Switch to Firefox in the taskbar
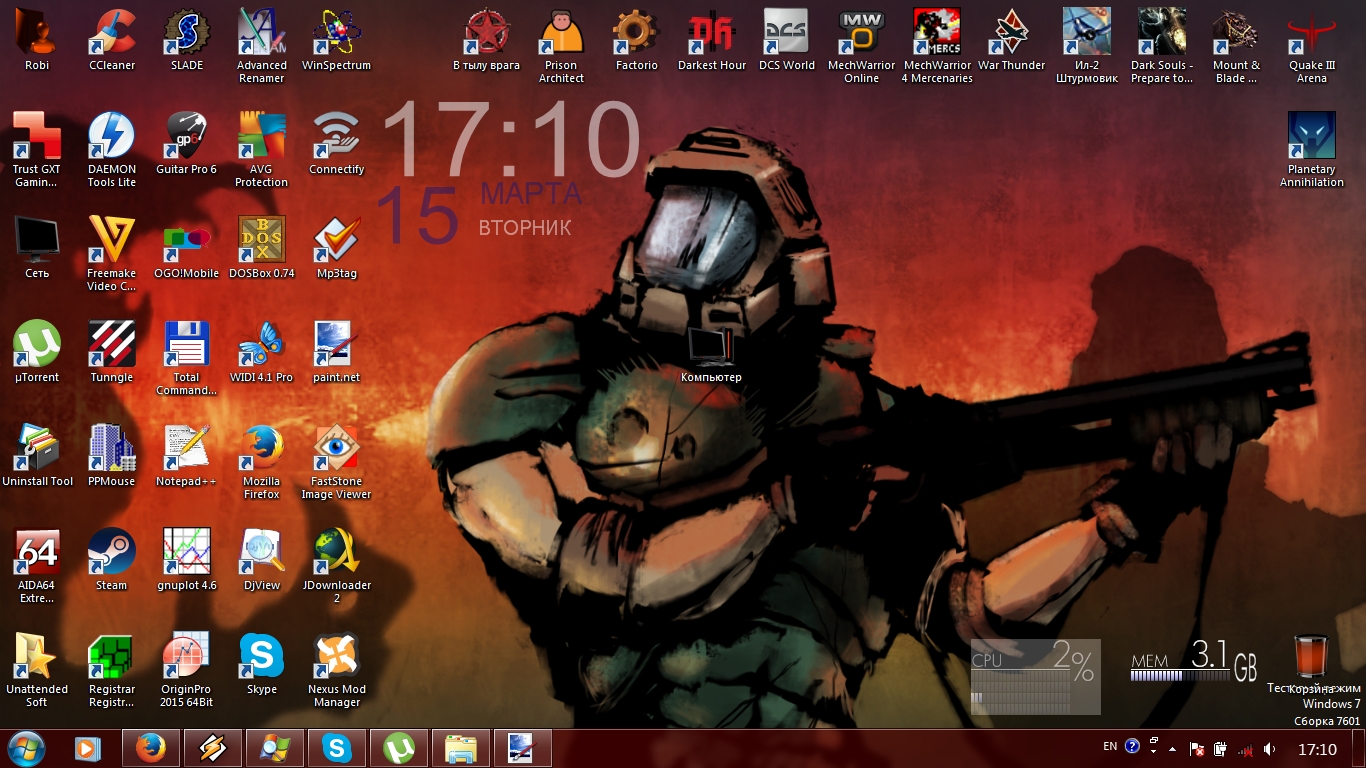This screenshot has height=768, width=1366. 151,748
